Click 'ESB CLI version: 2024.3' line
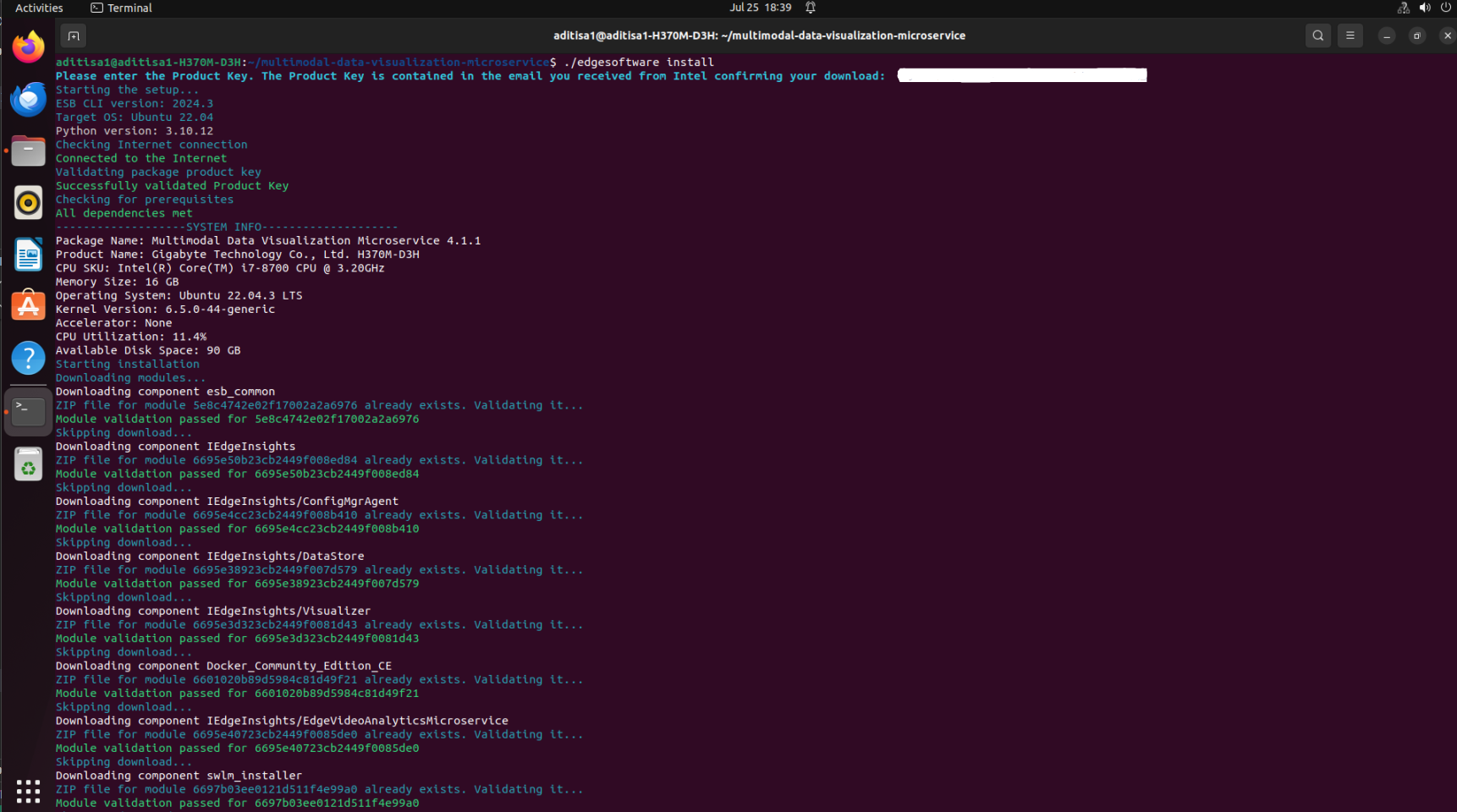The width and height of the screenshot is (1457, 812). [135, 103]
